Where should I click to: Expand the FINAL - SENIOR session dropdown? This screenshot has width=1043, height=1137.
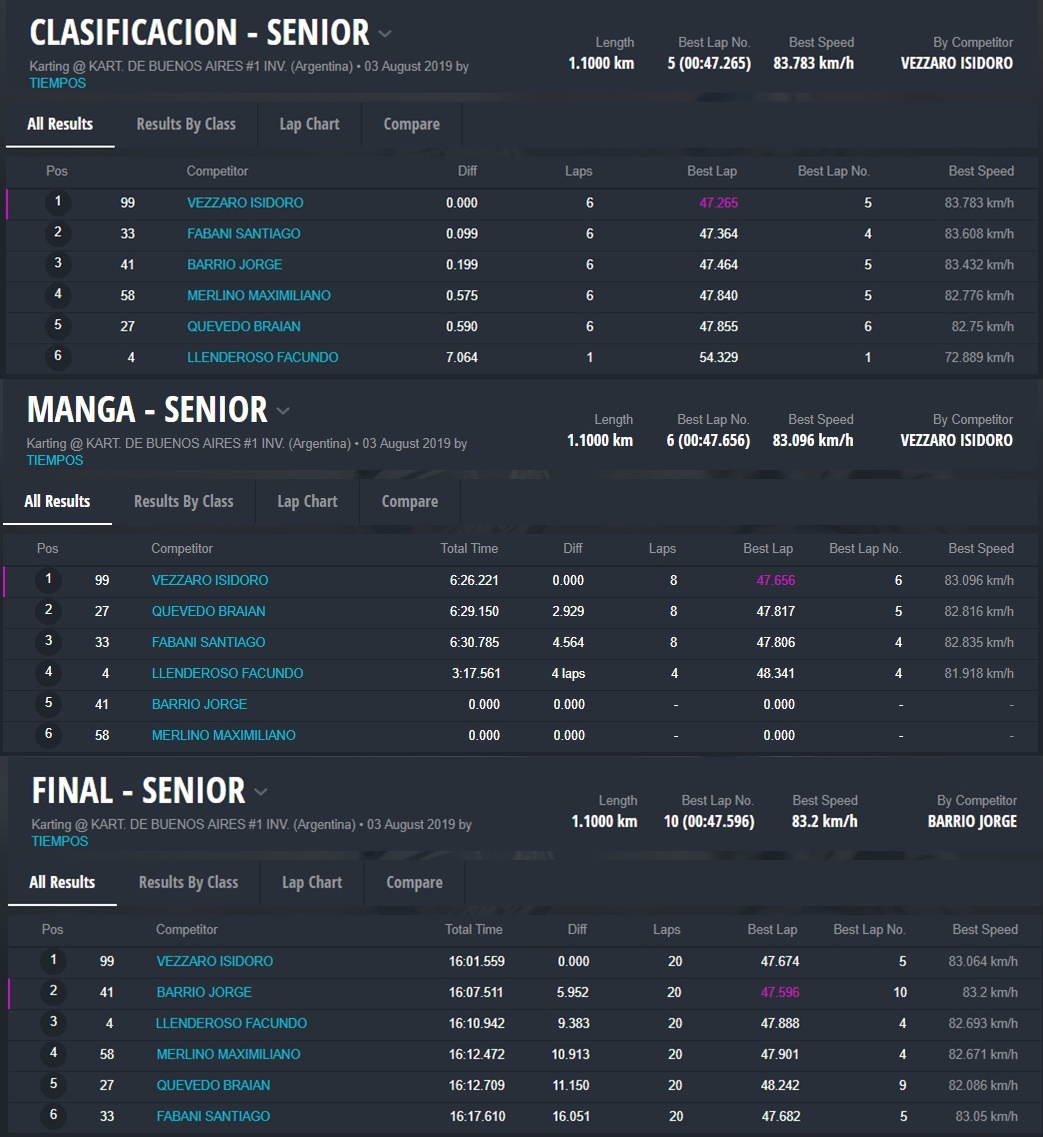[x=261, y=792]
